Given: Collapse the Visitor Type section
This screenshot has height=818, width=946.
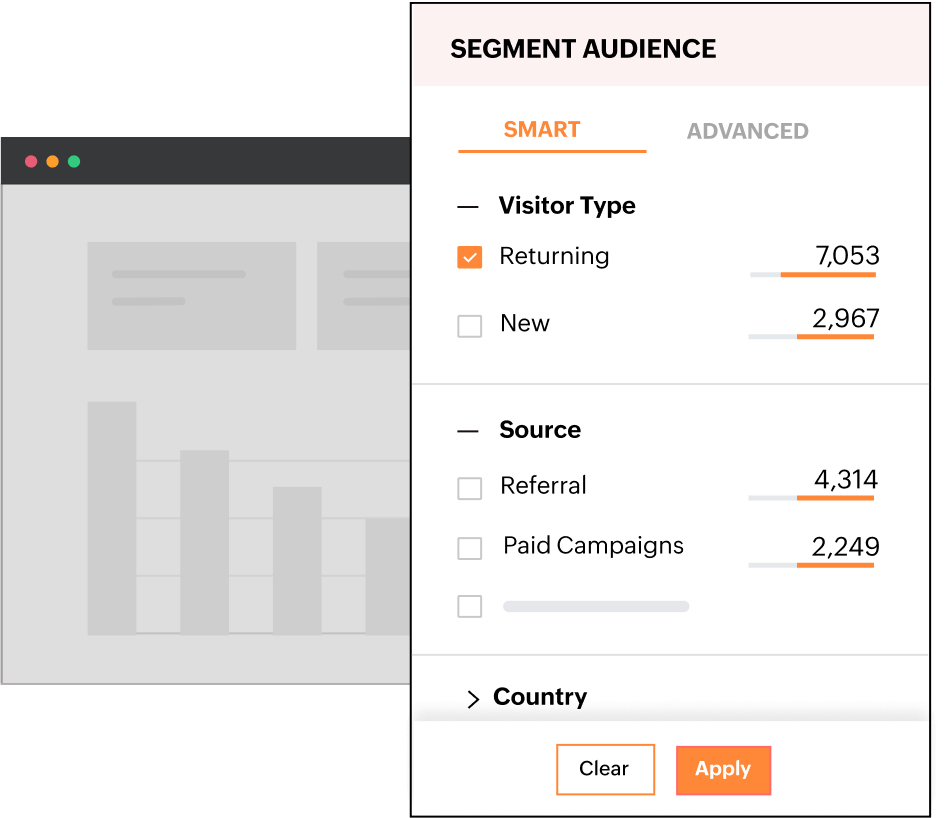Looking at the screenshot, I should (x=468, y=205).
